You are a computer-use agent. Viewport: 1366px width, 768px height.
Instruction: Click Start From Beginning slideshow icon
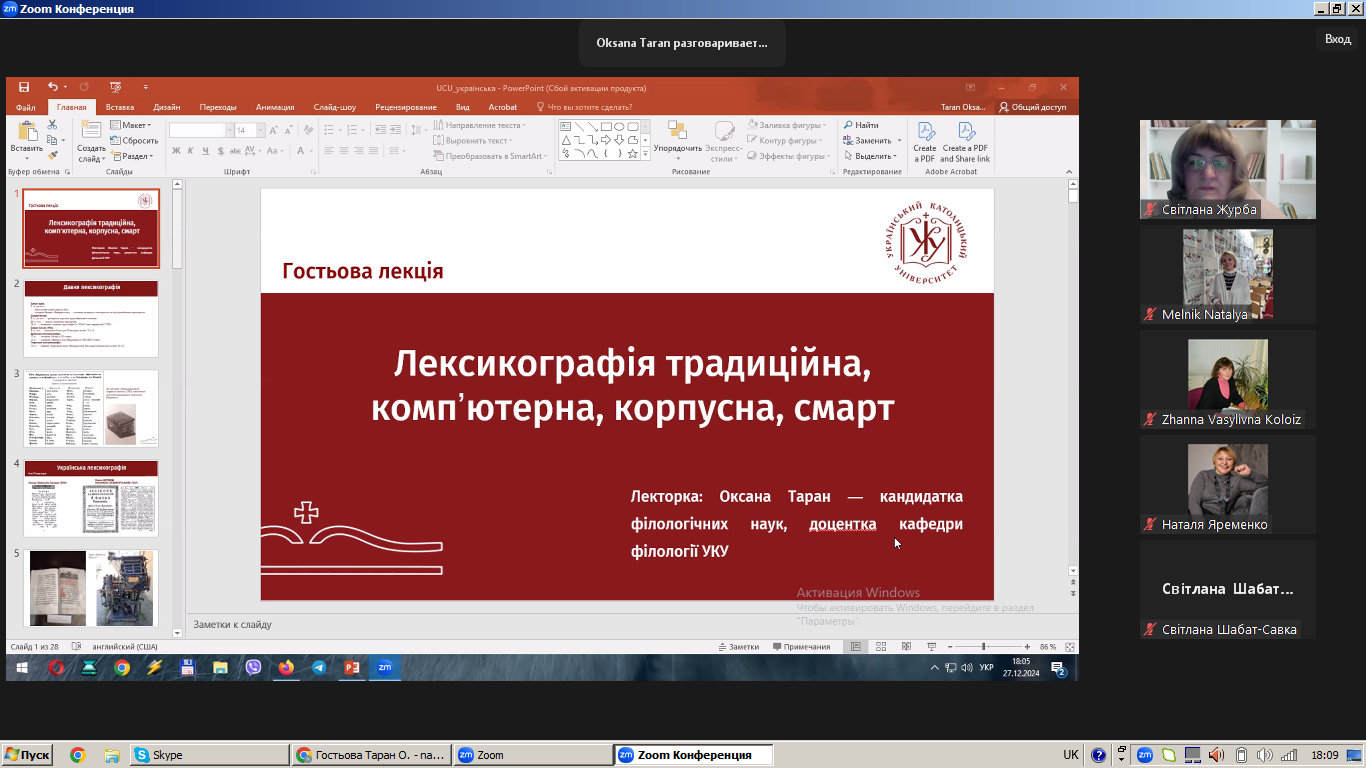click(x=115, y=88)
